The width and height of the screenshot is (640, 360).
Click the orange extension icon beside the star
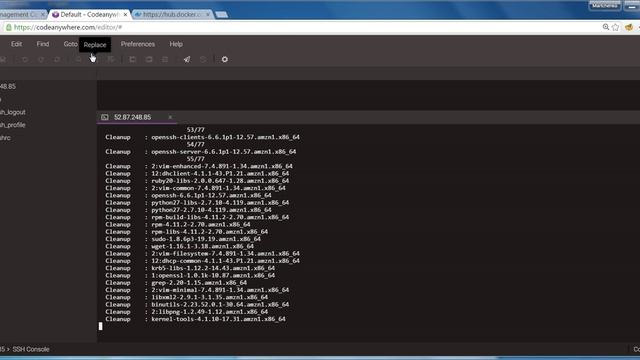pos(629,27)
